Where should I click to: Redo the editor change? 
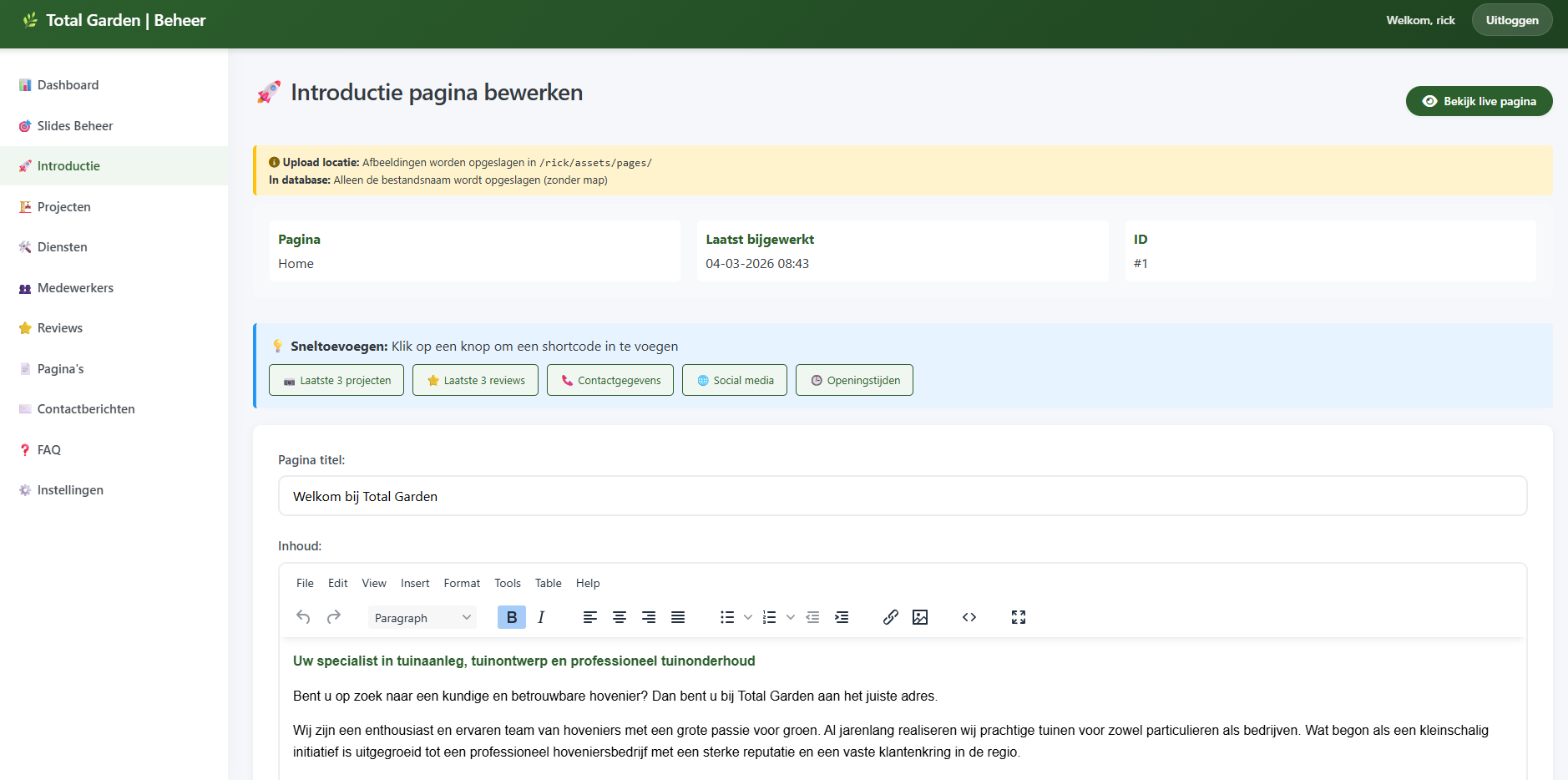coord(334,617)
